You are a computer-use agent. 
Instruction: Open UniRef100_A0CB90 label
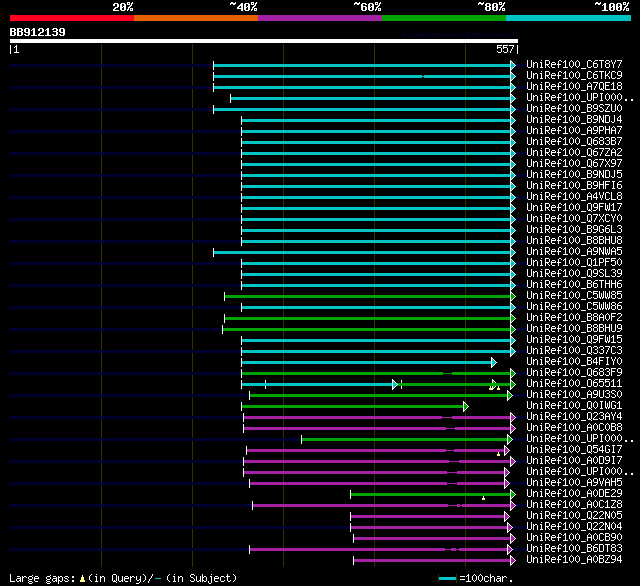(574, 538)
